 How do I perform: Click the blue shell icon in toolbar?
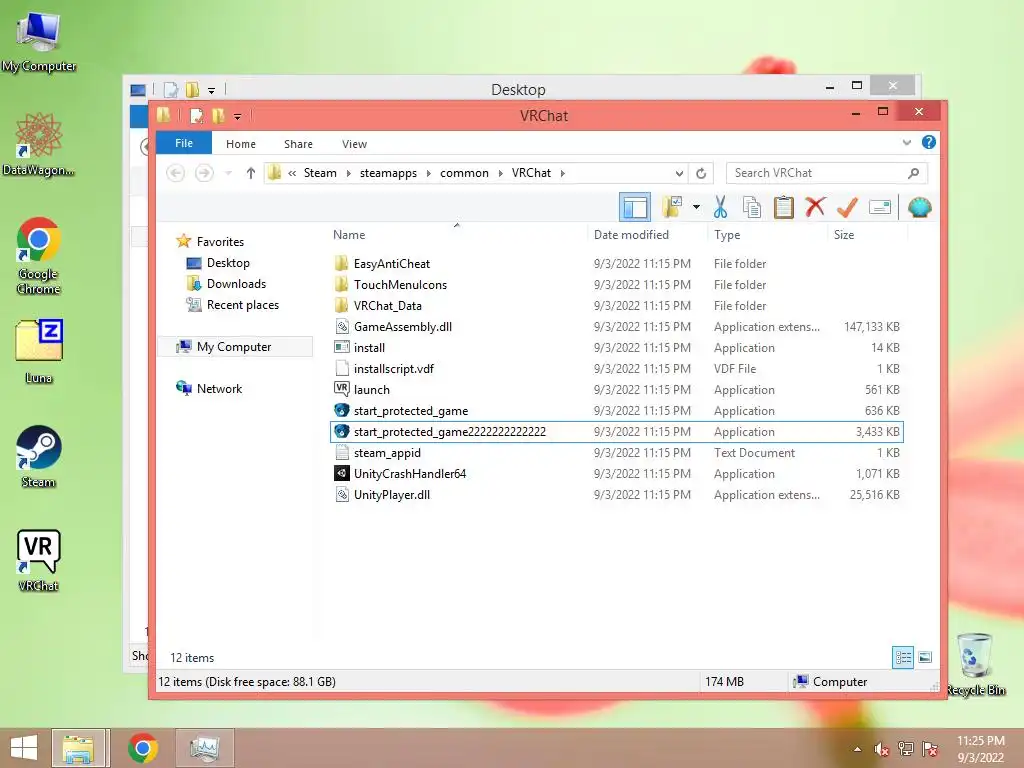[x=920, y=208]
